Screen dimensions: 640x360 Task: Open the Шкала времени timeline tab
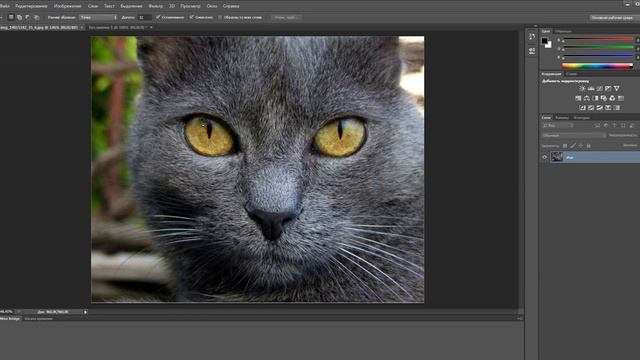(x=38, y=319)
